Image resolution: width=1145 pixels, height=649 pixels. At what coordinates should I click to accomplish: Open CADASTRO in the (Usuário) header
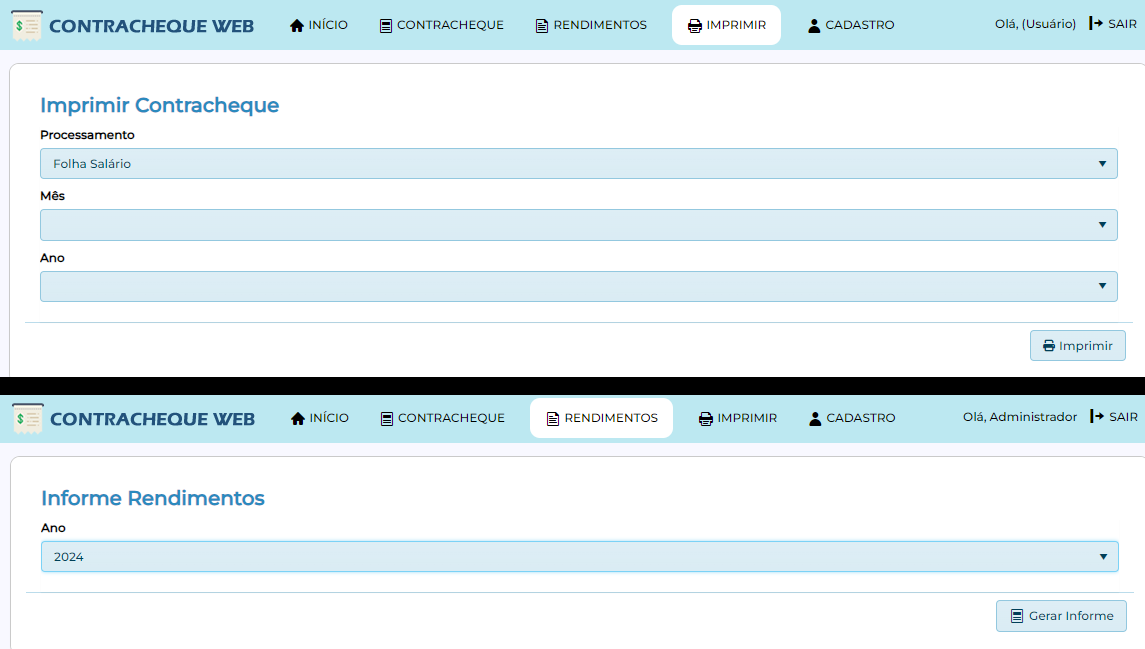pos(851,25)
